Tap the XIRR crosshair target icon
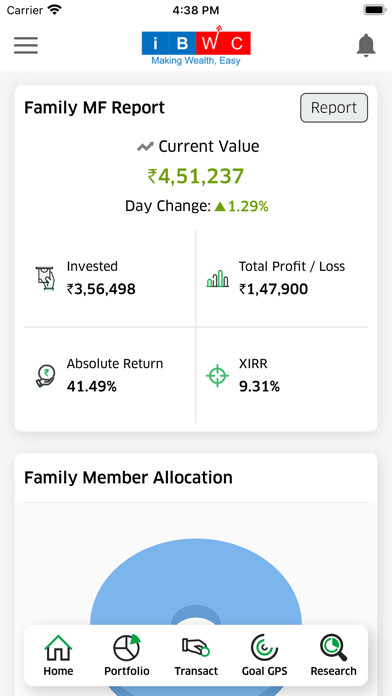The height and width of the screenshot is (696, 392). coord(218,376)
